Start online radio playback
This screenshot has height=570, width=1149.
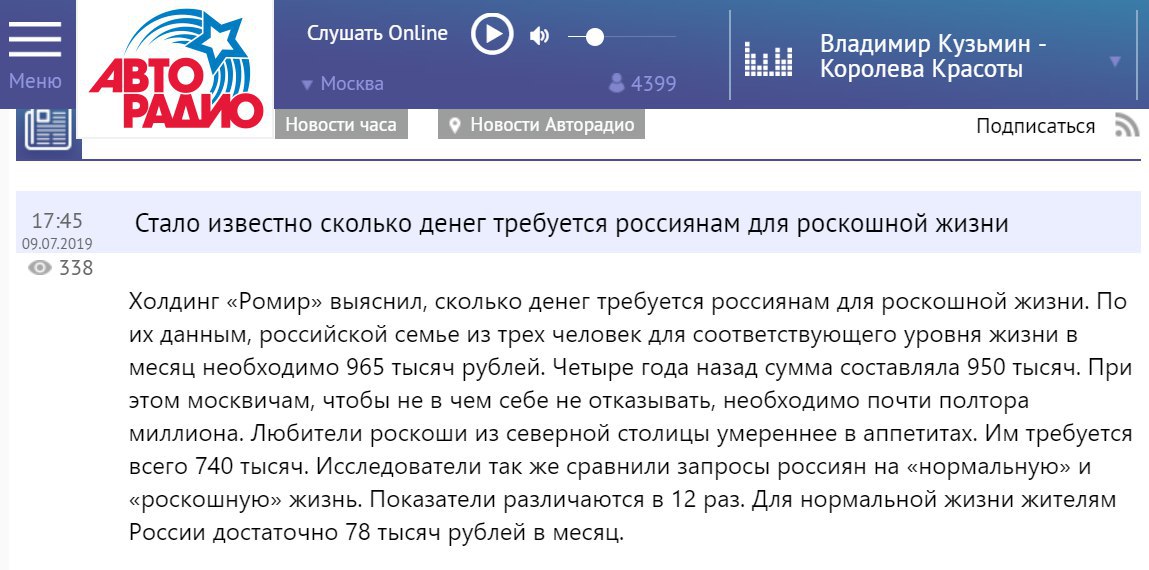[492, 34]
